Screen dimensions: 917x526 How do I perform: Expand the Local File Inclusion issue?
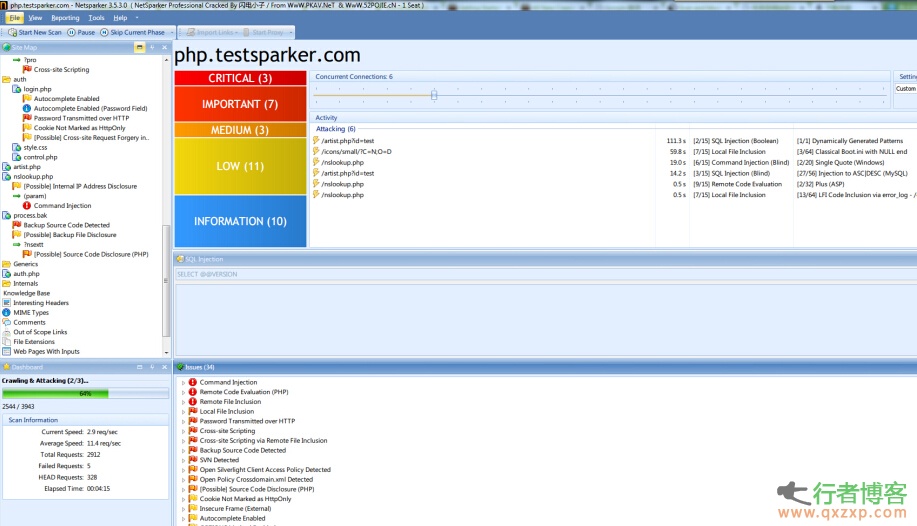(183, 412)
